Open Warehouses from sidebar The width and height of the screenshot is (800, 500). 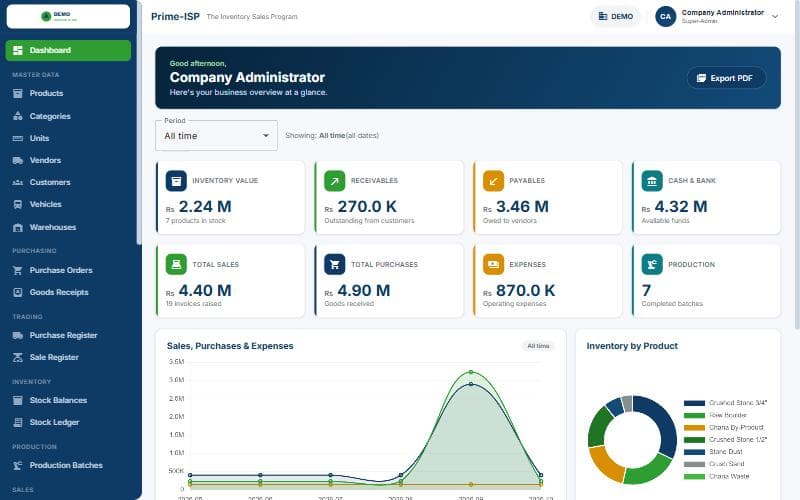(x=68, y=228)
